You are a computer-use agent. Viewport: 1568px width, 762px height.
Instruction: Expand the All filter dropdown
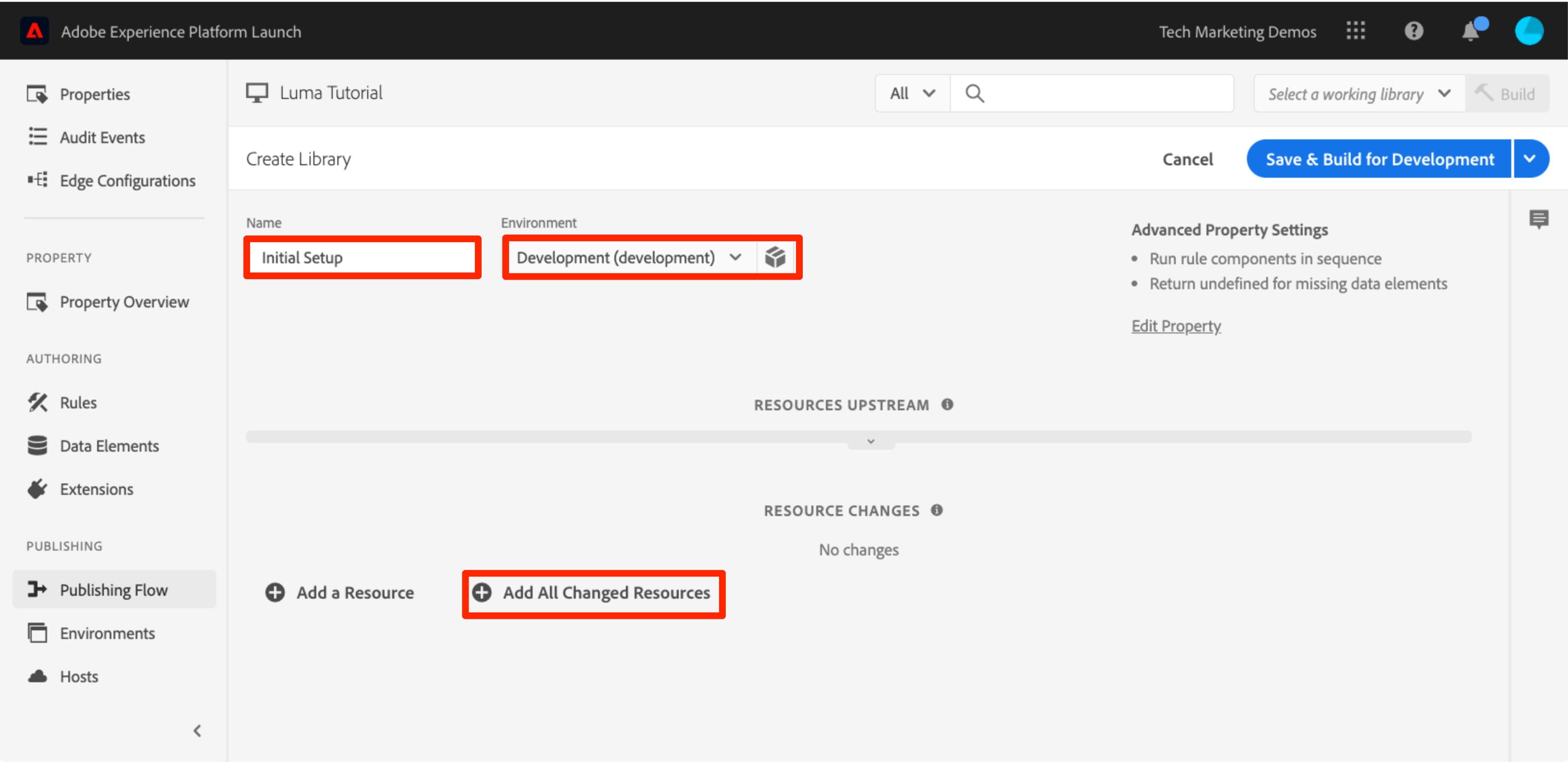click(x=912, y=94)
